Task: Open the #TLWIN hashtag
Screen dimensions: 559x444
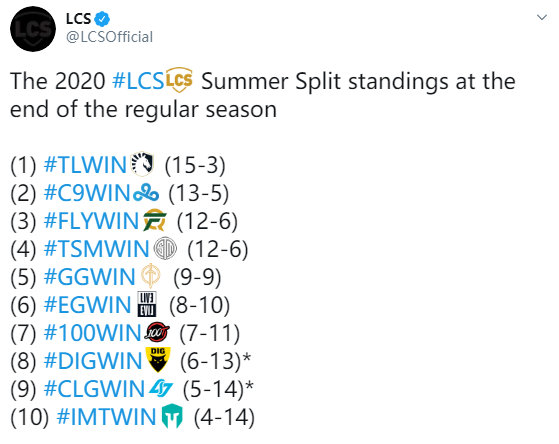Action: (x=85, y=165)
